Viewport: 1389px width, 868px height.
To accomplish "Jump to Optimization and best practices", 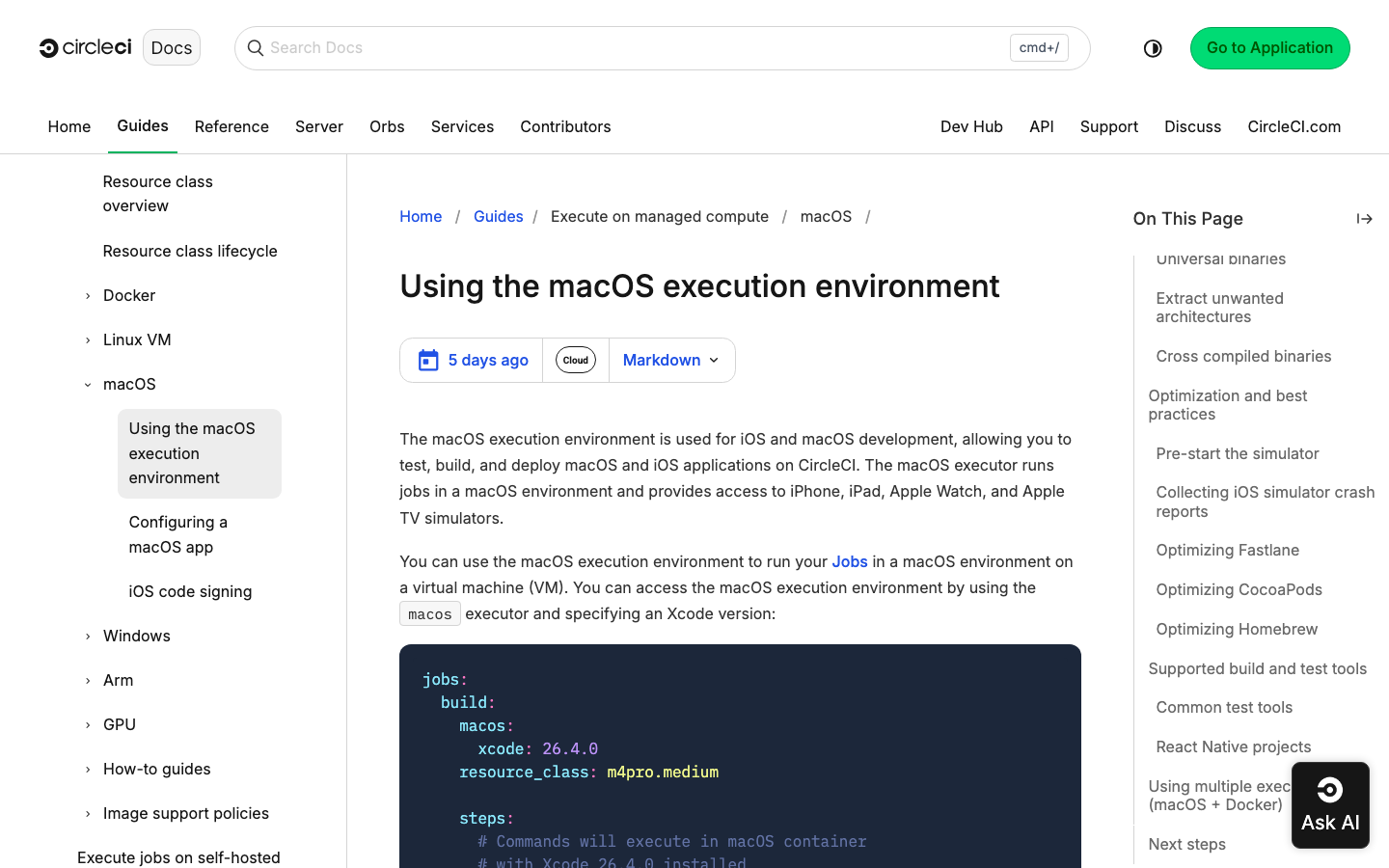I will point(1227,405).
